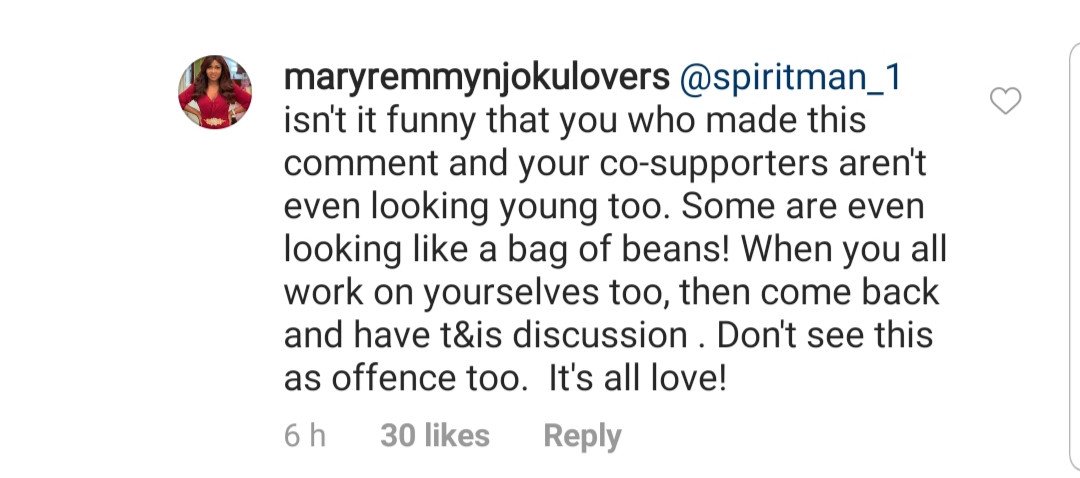This screenshot has height=478, width=1080.
Task: Click the "t&is discussion" text line
Action: pyautogui.click(x=608, y=335)
